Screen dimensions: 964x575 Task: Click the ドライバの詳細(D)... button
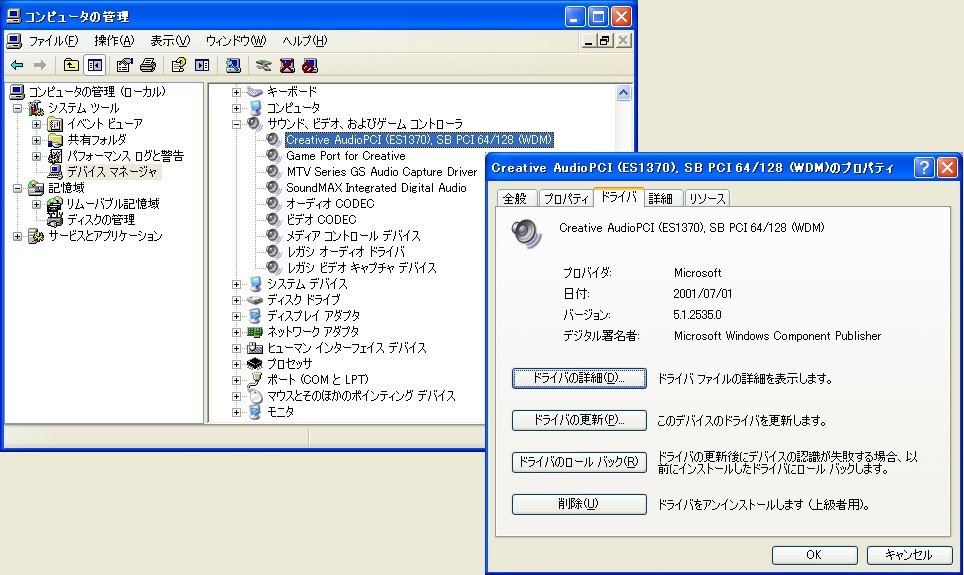coord(579,378)
